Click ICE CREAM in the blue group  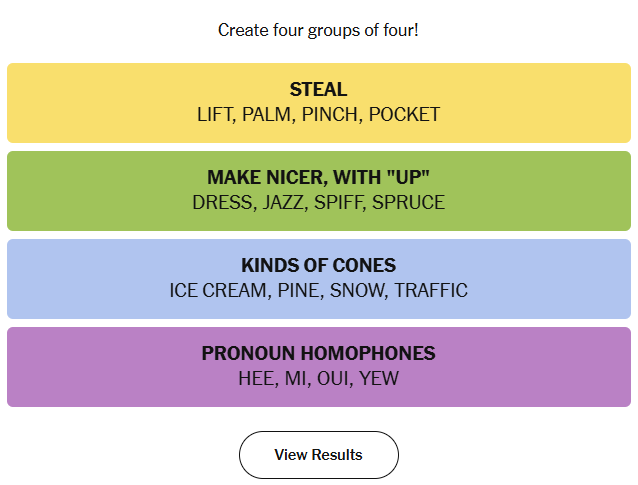[213, 290]
